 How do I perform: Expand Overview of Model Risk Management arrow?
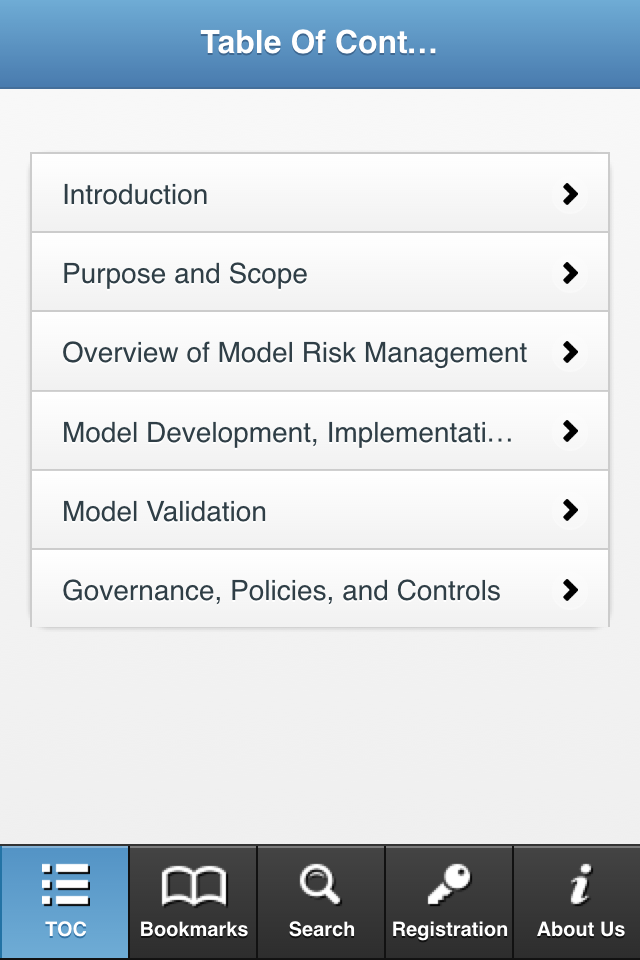click(570, 352)
